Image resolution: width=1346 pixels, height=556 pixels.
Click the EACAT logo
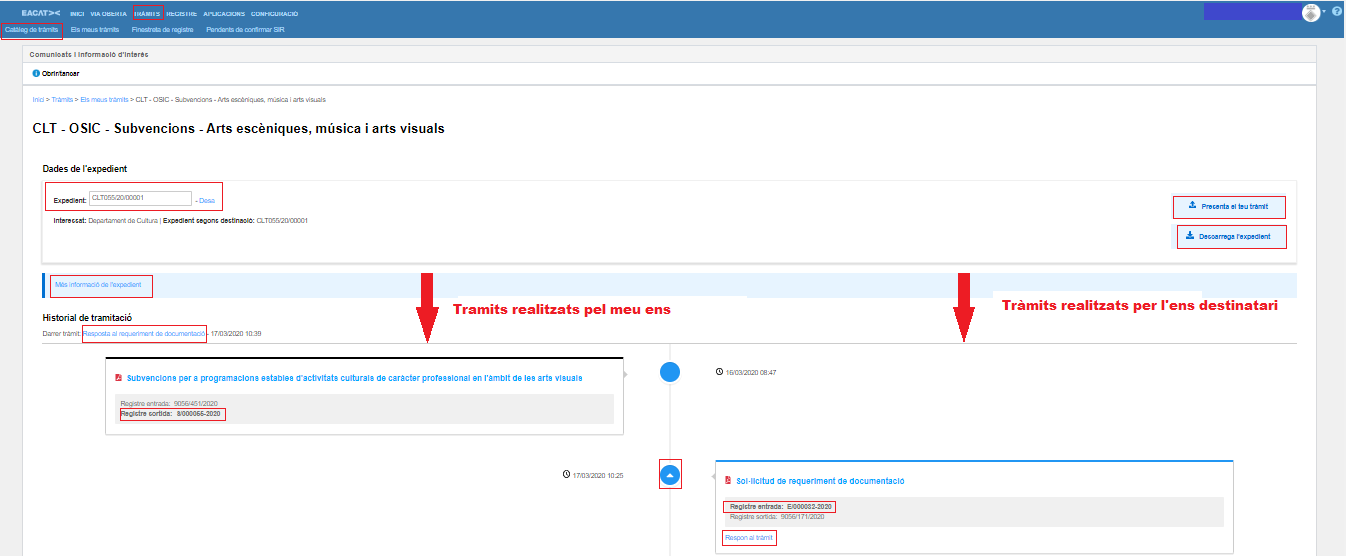[x=40, y=14]
